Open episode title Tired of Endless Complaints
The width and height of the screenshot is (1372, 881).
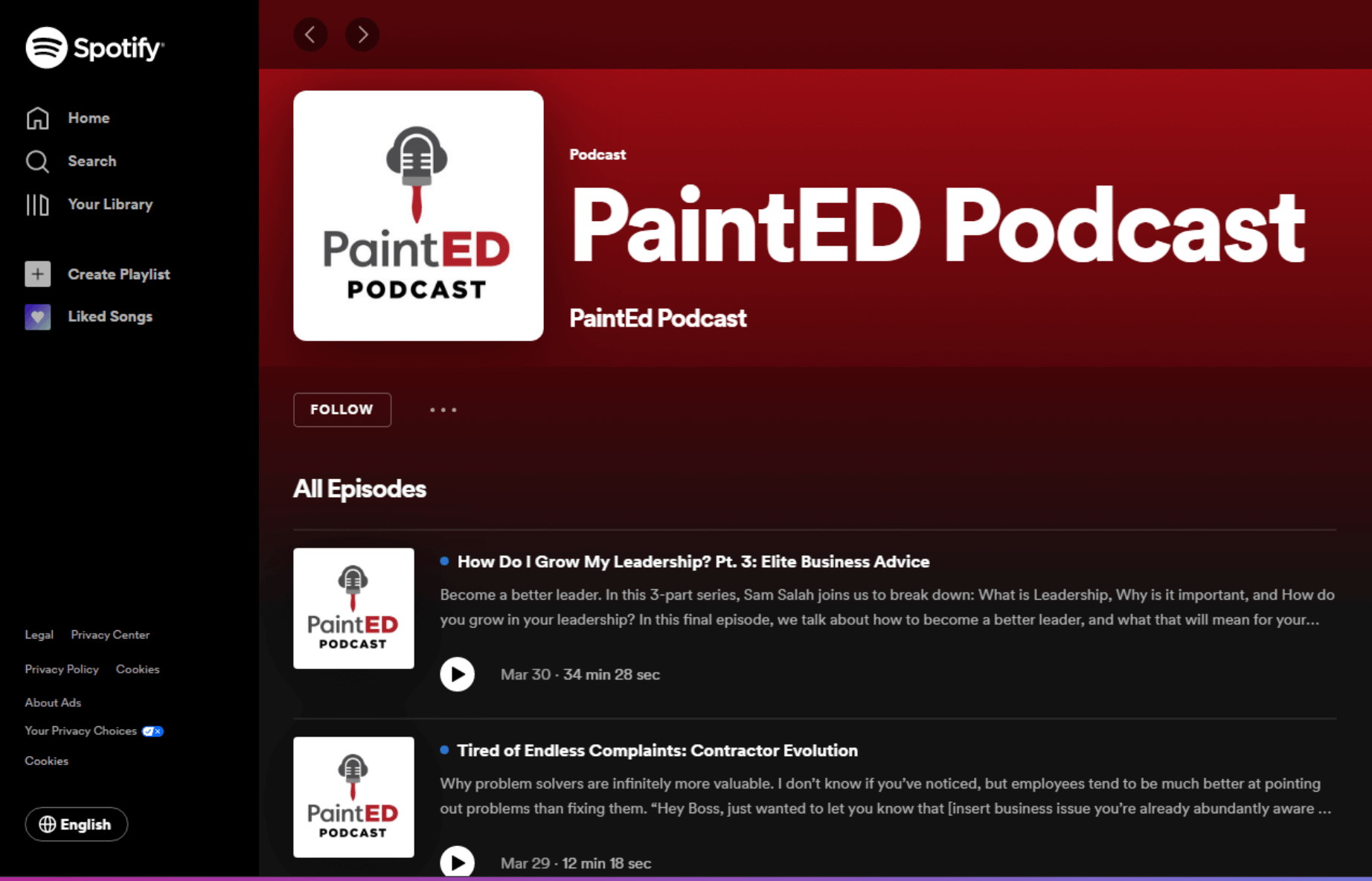click(x=658, y=751)
